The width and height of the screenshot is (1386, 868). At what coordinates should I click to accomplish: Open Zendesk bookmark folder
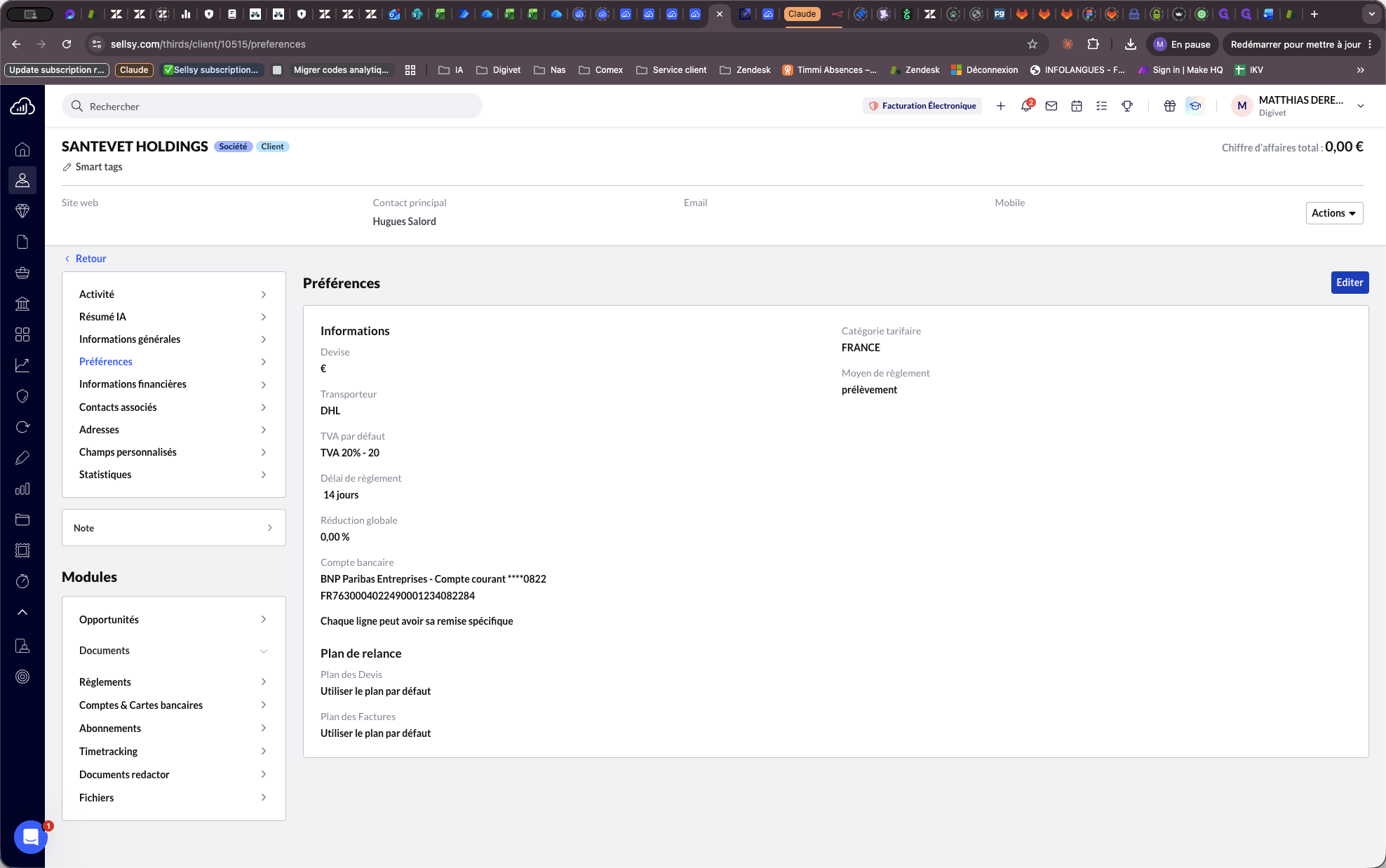(745, 70)
